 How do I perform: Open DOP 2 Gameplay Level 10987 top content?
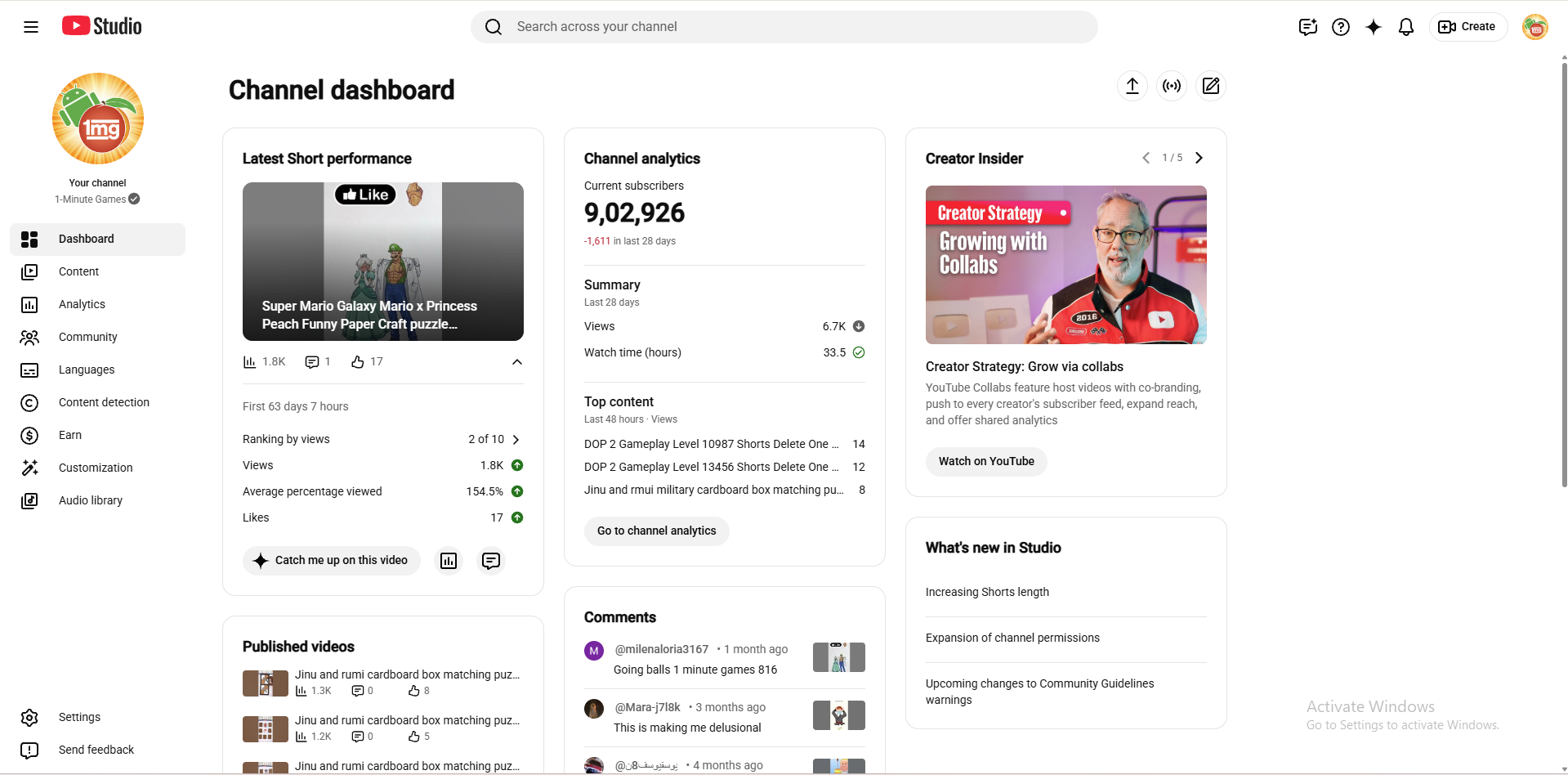pyautogui.click(x=712, y=444)
